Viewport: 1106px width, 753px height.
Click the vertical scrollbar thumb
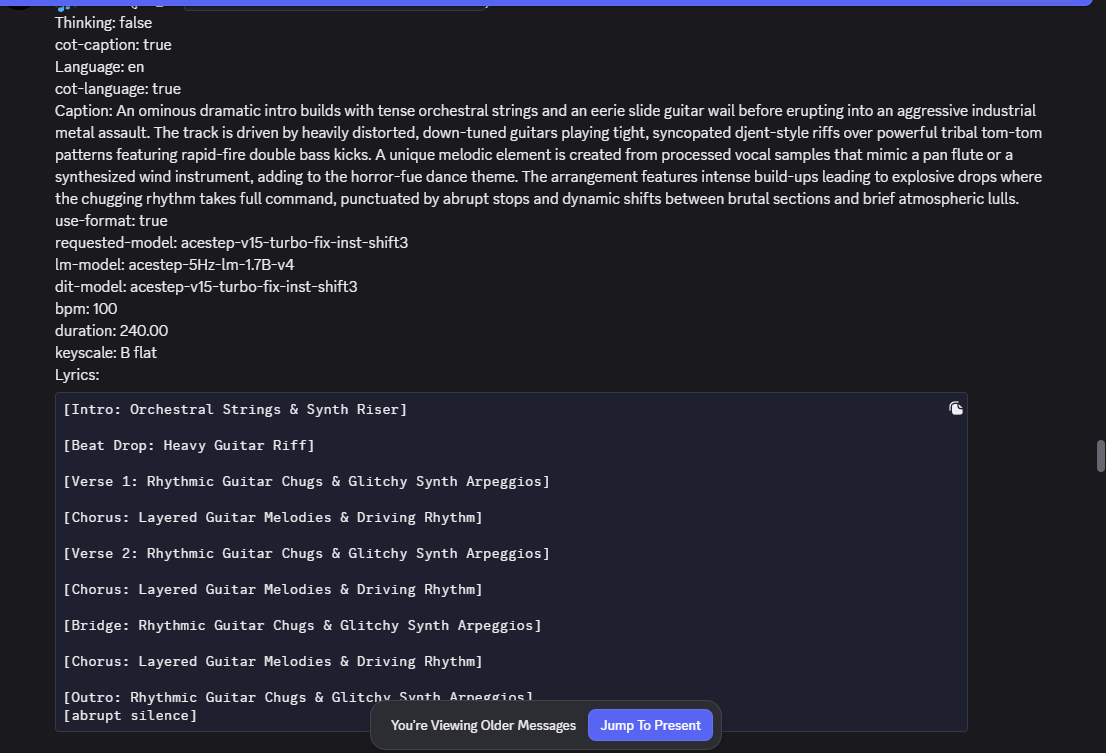pos(1100,456)
